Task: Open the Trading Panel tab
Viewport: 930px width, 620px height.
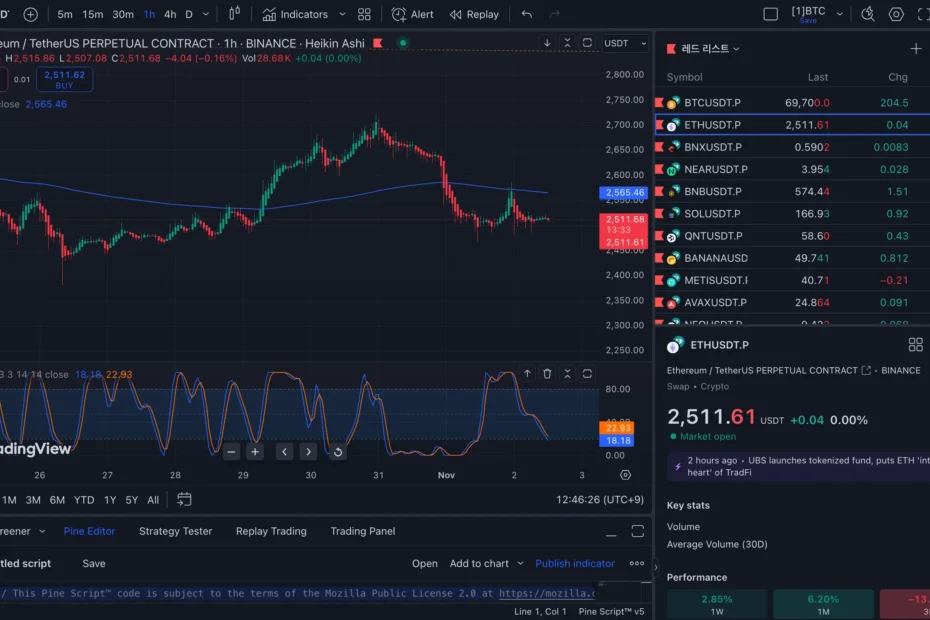Action: [363, 531]
